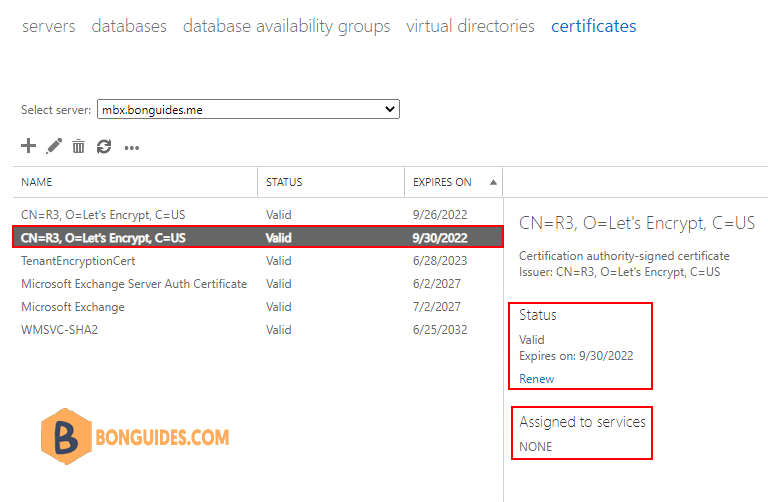Toggle sort arrow on Expires On column
This screenshot has height=502, width=768.
493,183
